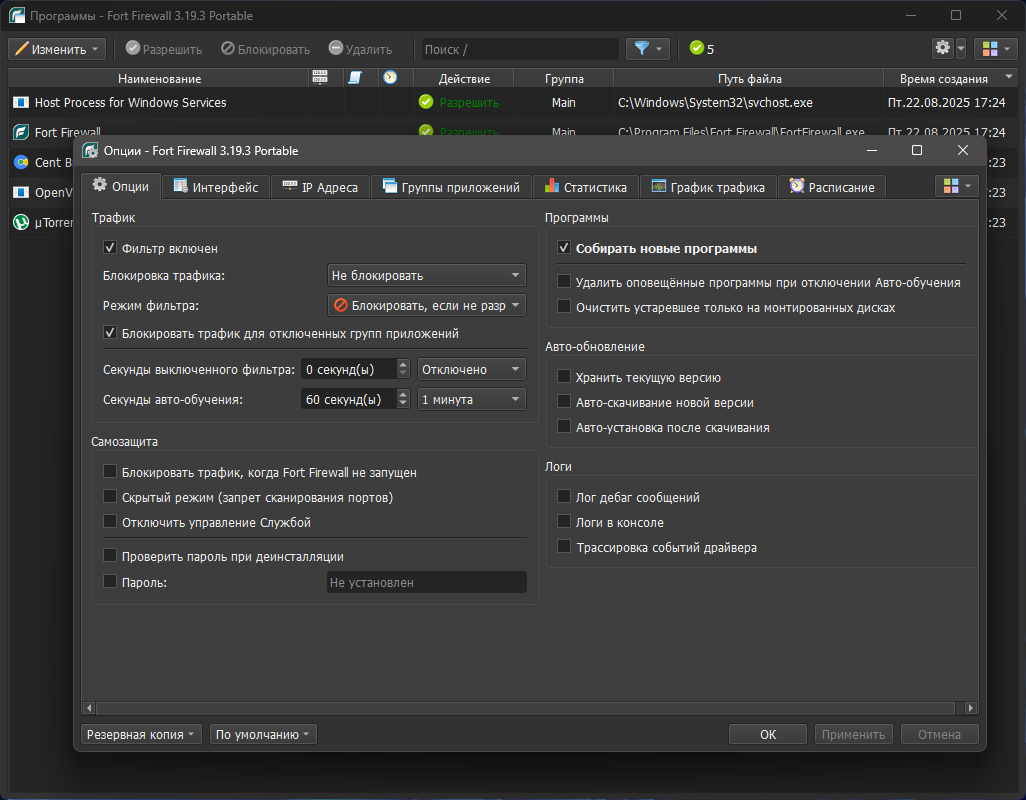
Task: Click the Отмена button
Action: [940, 735]
